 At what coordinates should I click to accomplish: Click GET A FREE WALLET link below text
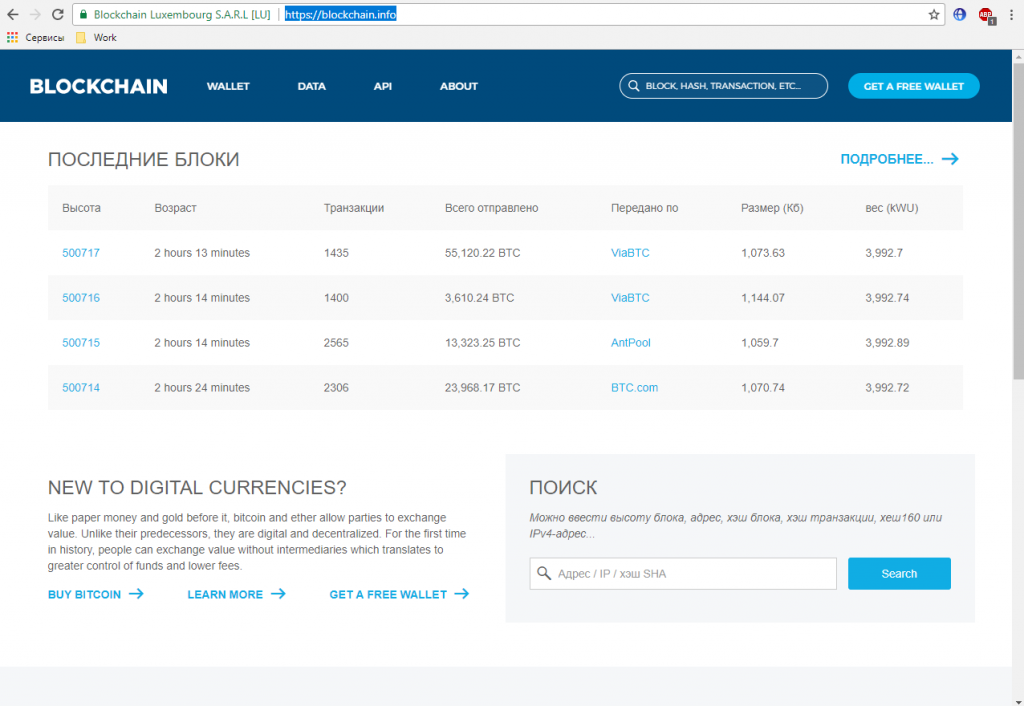[399, 594]
